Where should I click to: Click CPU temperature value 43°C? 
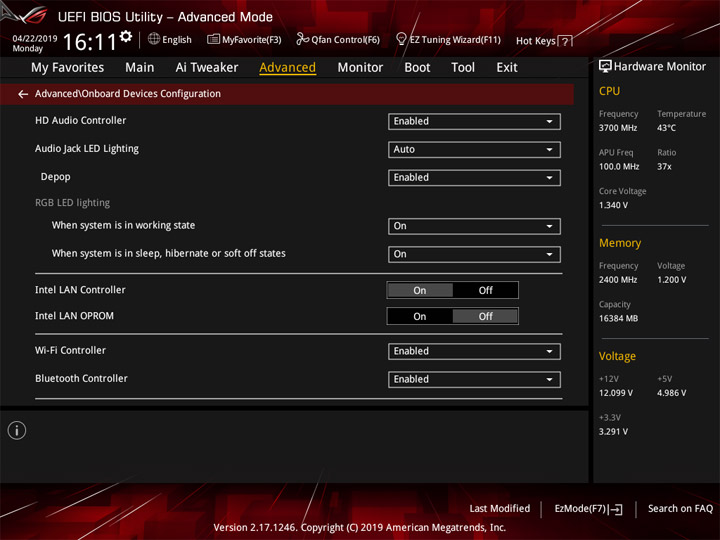click(x=666, y=128)
